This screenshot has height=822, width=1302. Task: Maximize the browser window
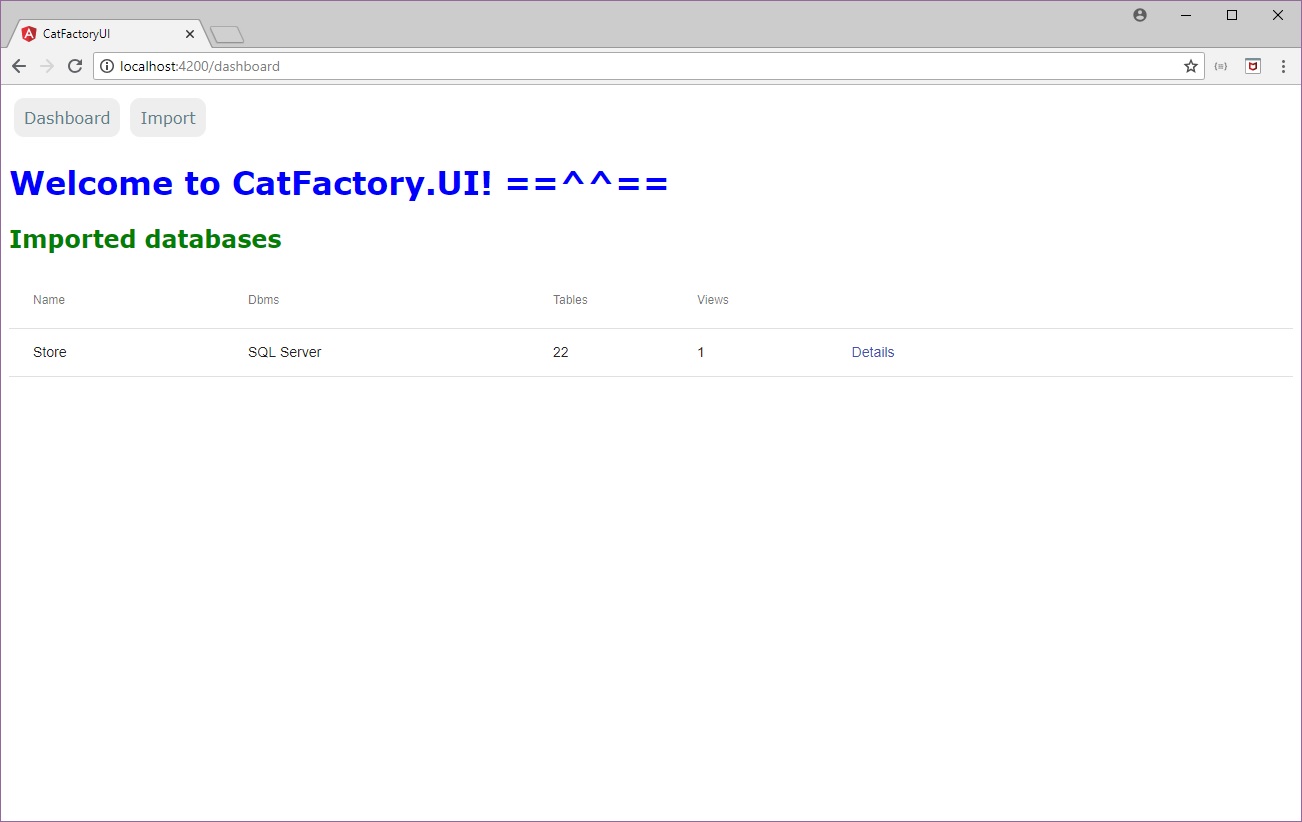[x=1232, y=15]
